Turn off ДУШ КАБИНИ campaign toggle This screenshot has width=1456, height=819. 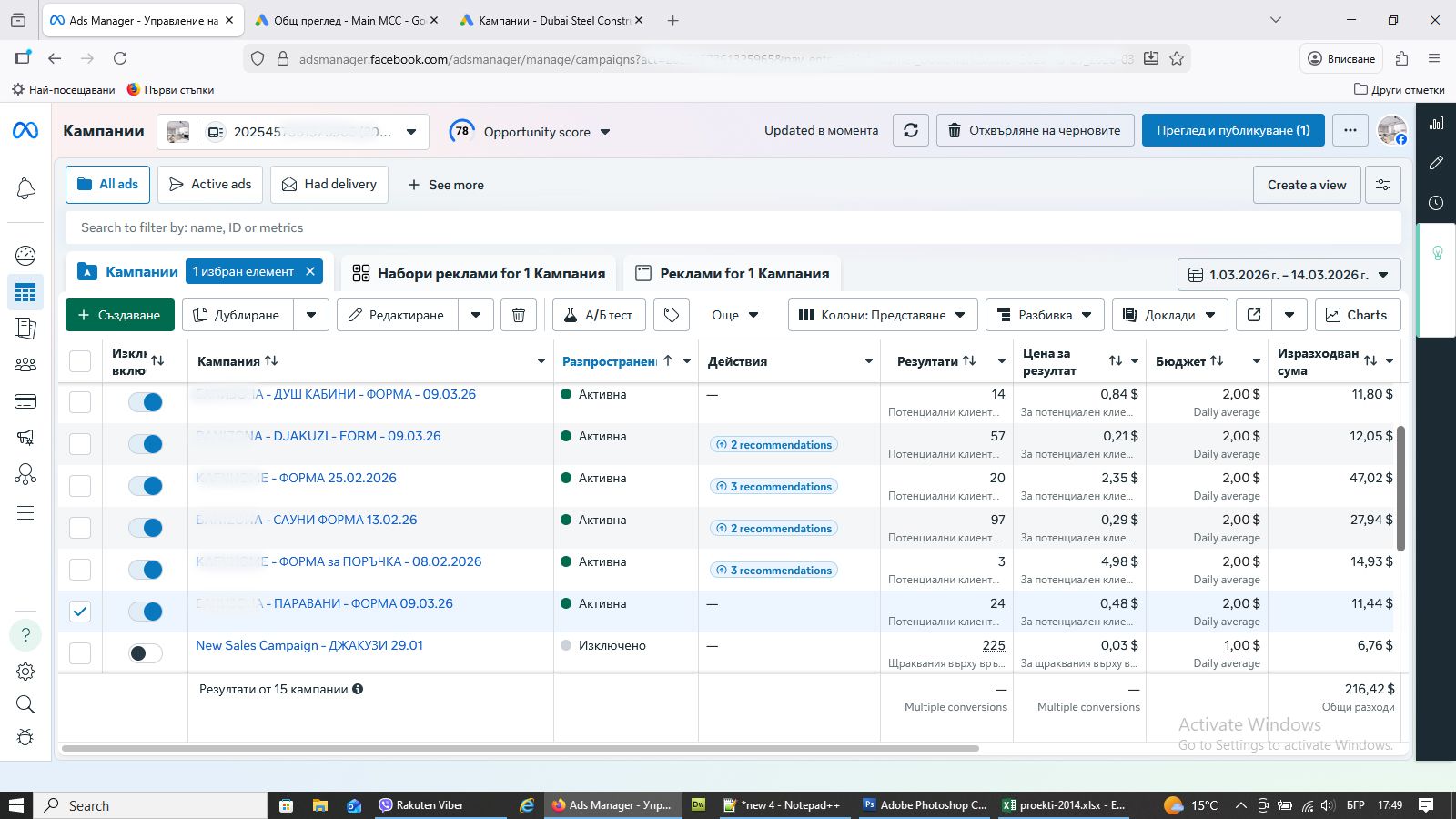tap(146, 402)
